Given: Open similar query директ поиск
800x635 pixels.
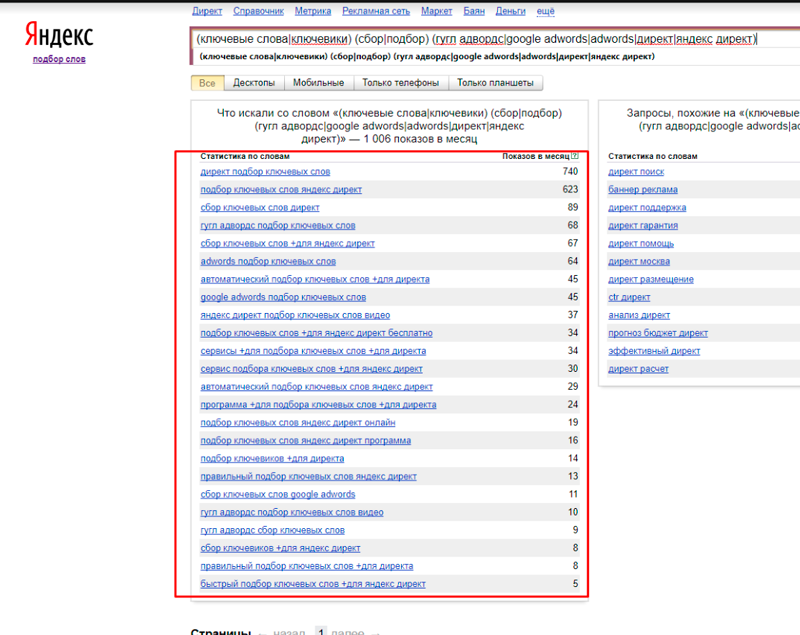Looking at the screenshot, I should 636,172.
